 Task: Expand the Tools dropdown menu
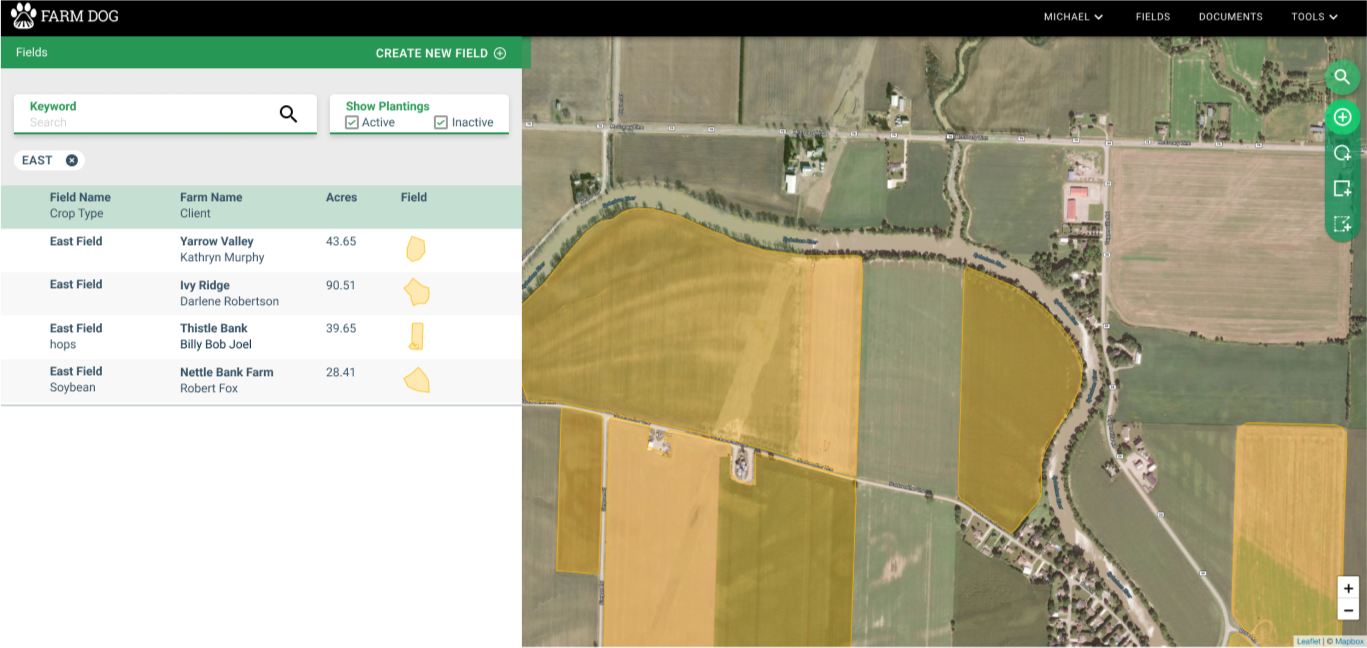tap(1314, 17)
